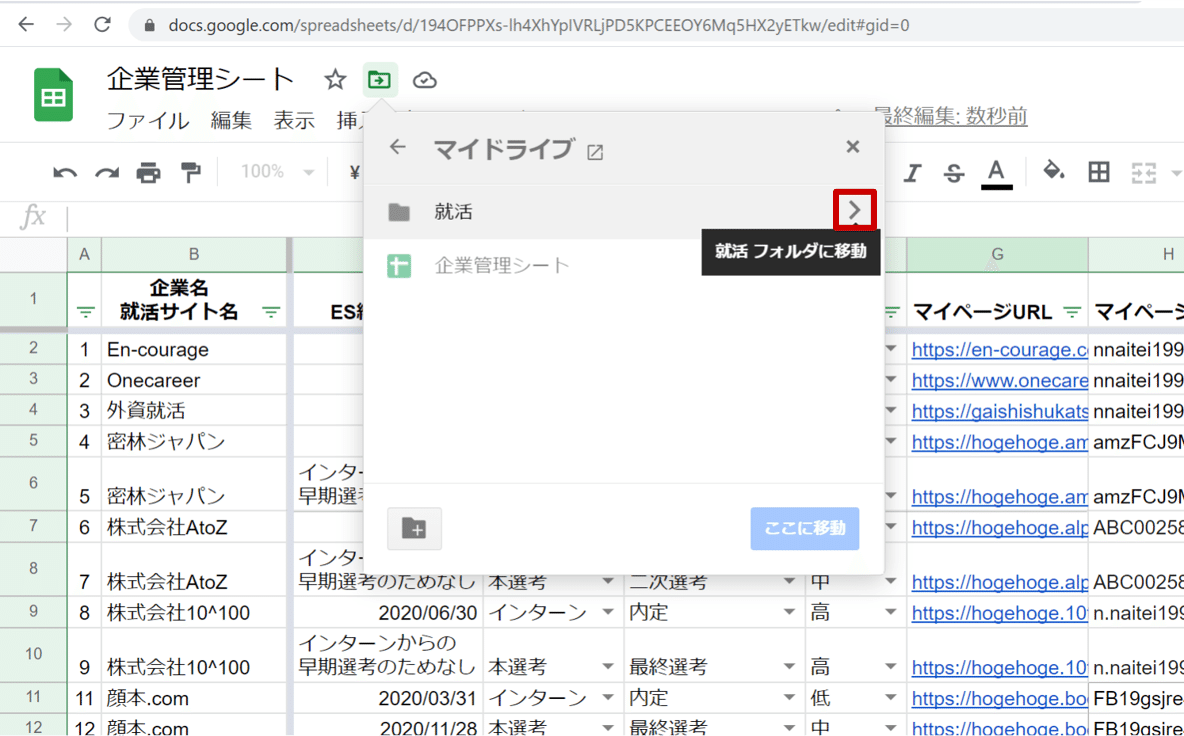
Task: Select the En-courage cell
Action: (x=194, y=350)
